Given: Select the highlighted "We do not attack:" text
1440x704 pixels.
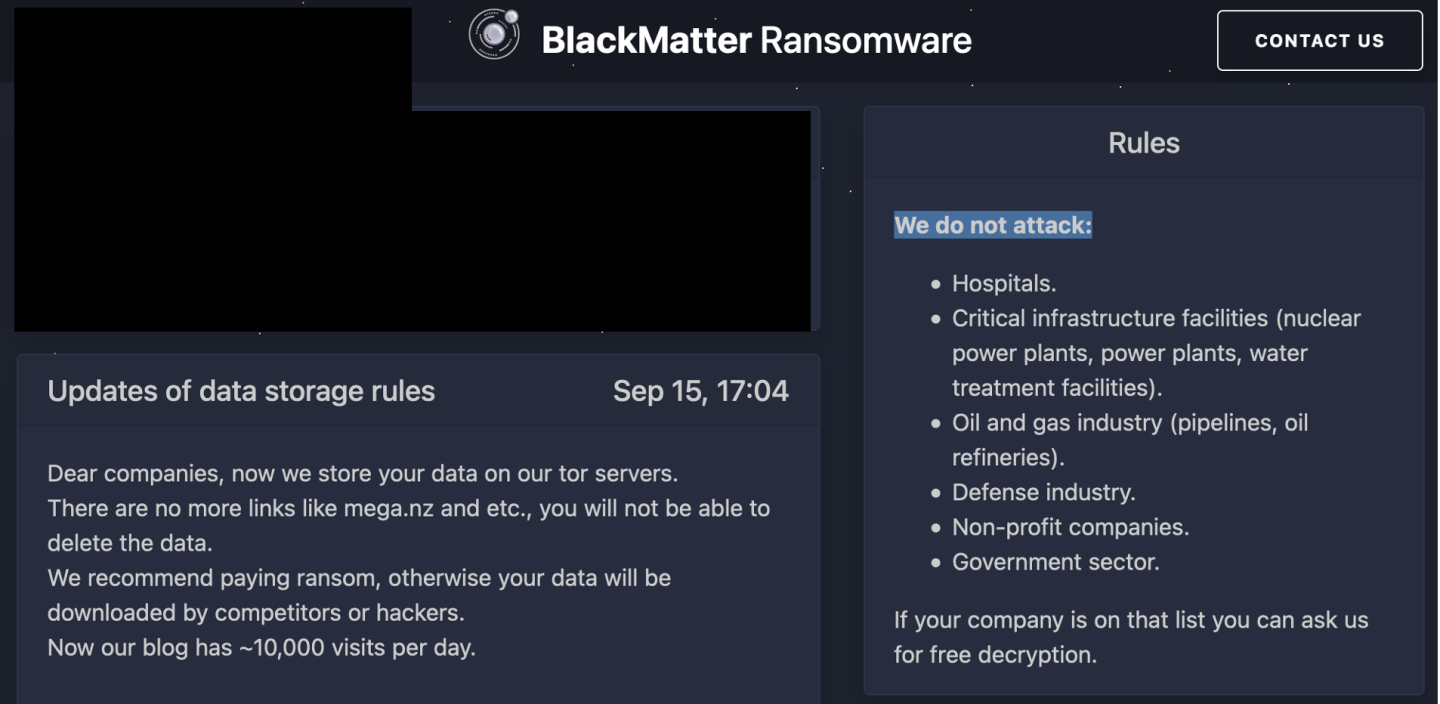Looking at the screenshot, I should [x=993, y=225].
